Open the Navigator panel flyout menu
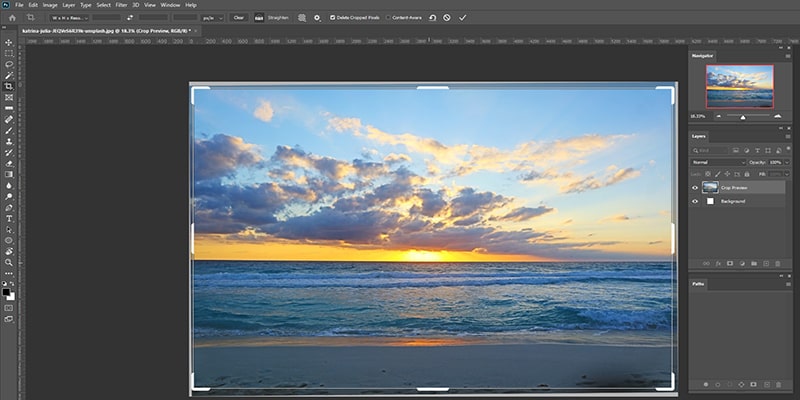This screenshot has width=800, height=400. (788, 55)
